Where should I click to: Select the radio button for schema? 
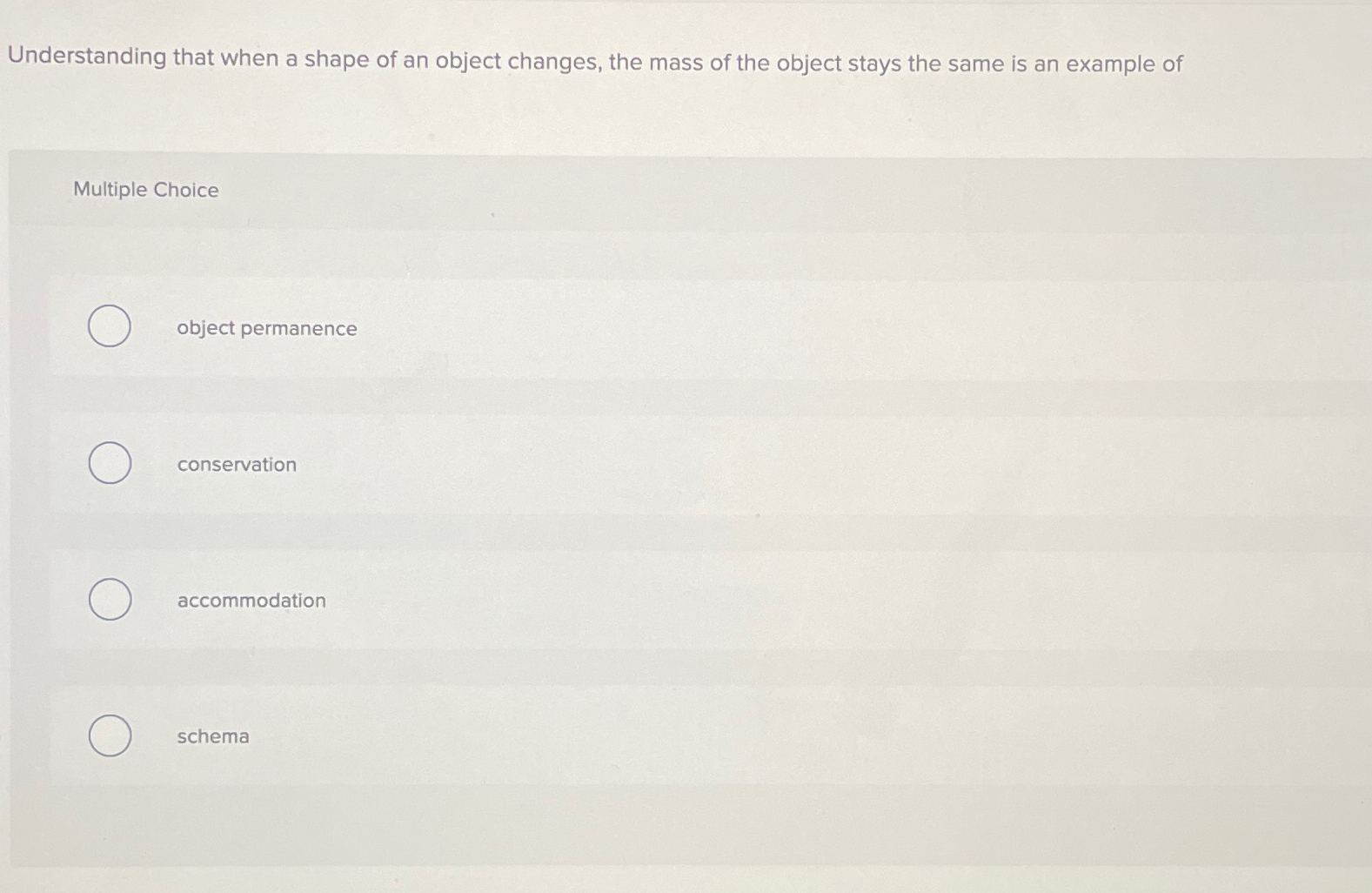tap(111, 735)
